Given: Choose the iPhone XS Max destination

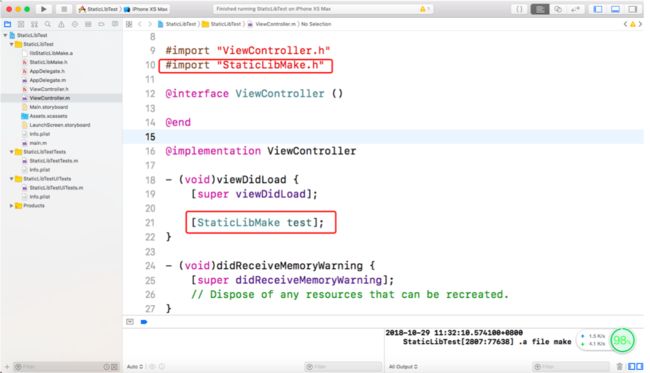Looking at the screenshot, I should point(146,9).
